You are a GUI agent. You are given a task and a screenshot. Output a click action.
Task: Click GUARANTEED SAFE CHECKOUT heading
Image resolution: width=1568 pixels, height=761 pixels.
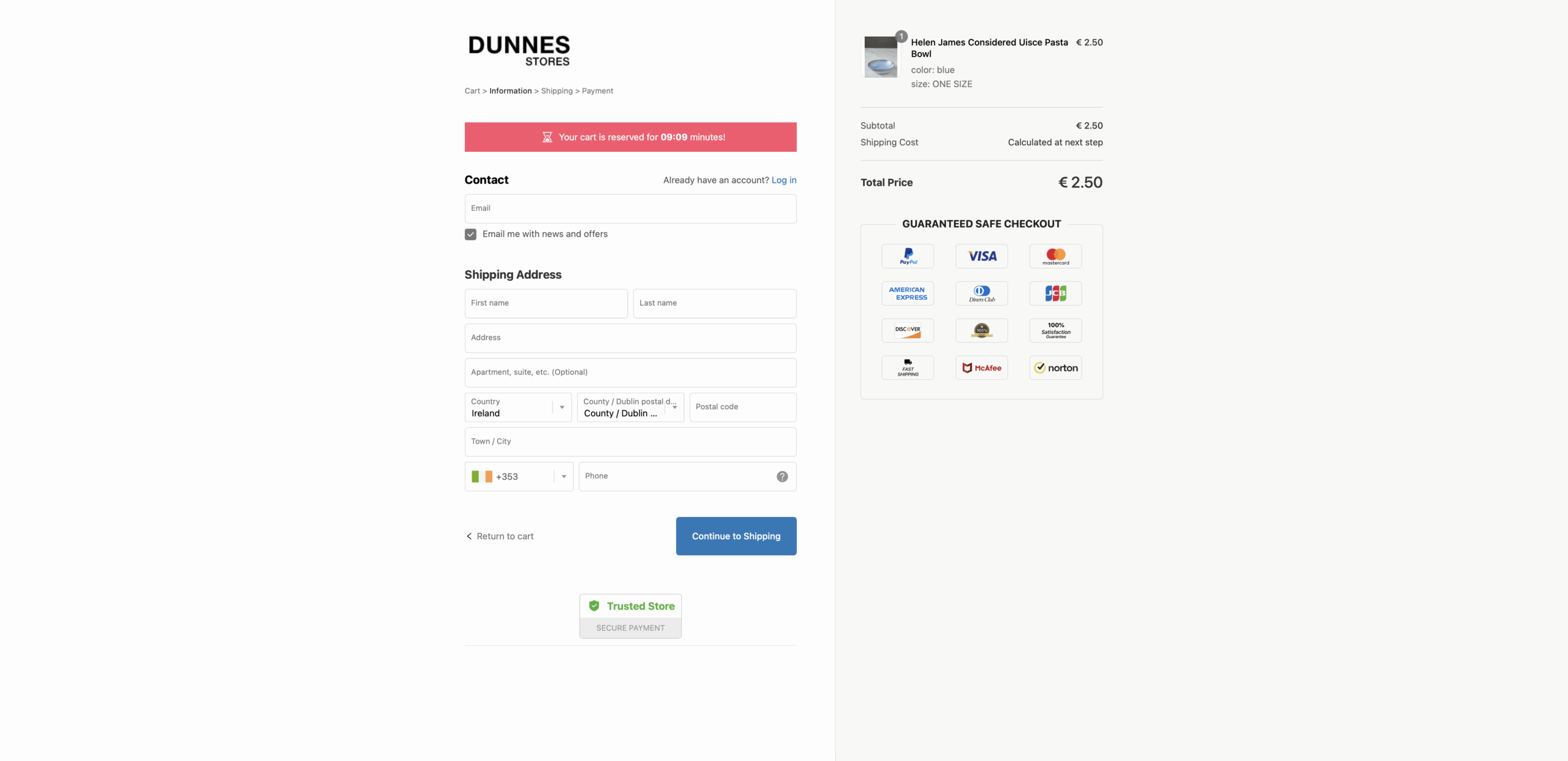pos(981,224)
